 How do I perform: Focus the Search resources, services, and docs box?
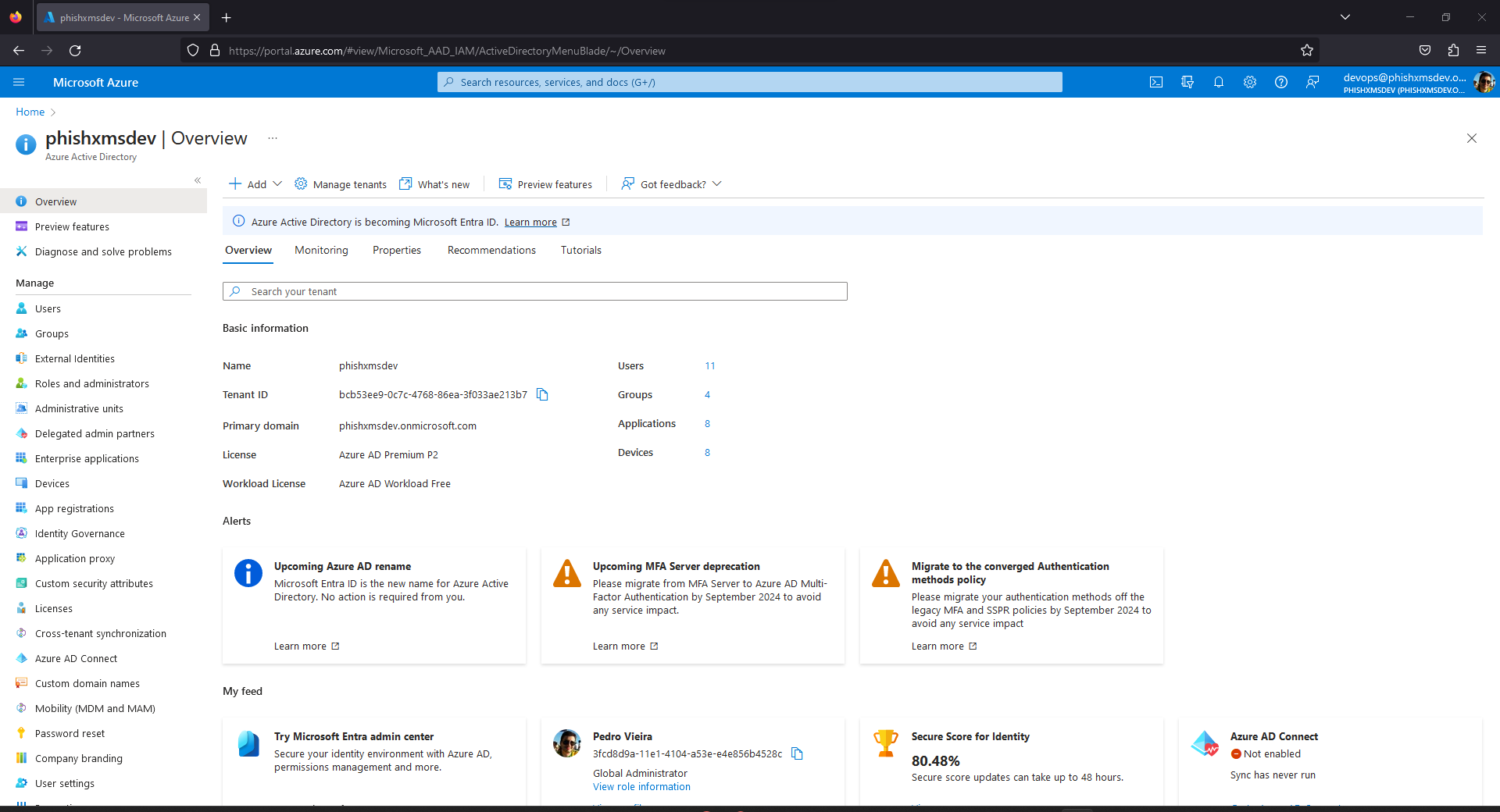(750, 82)
